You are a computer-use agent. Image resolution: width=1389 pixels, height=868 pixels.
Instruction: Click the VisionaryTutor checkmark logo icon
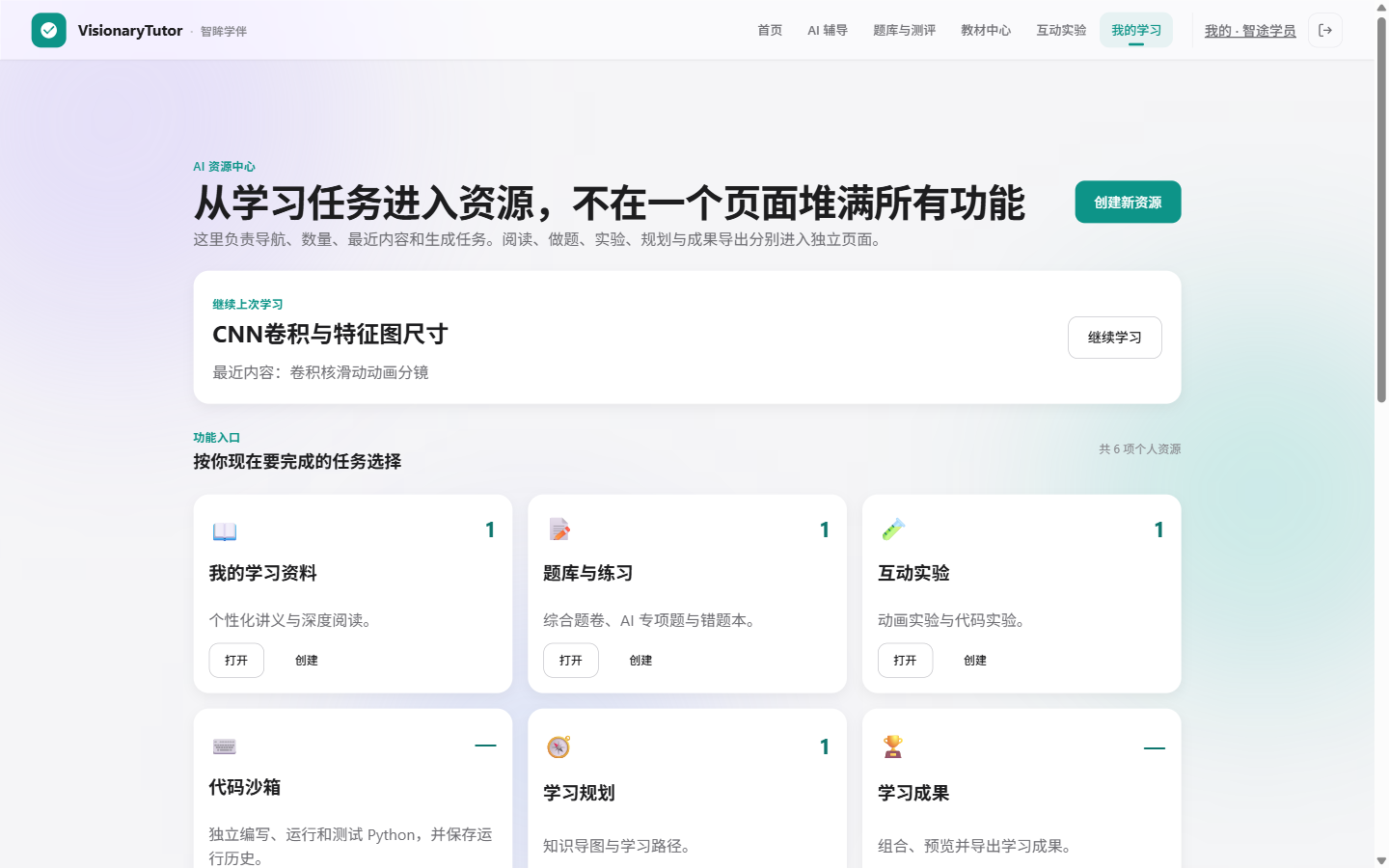[x=48, y=30]
